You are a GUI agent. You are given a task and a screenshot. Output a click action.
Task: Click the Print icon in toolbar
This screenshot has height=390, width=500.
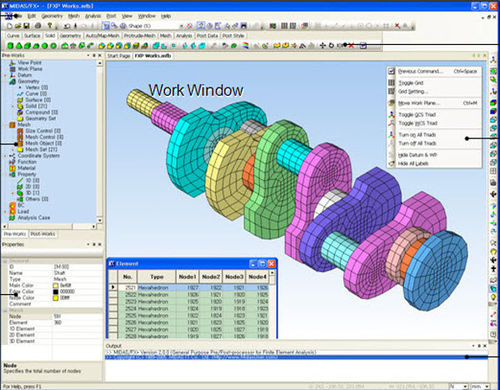click(x=38, y=26)
